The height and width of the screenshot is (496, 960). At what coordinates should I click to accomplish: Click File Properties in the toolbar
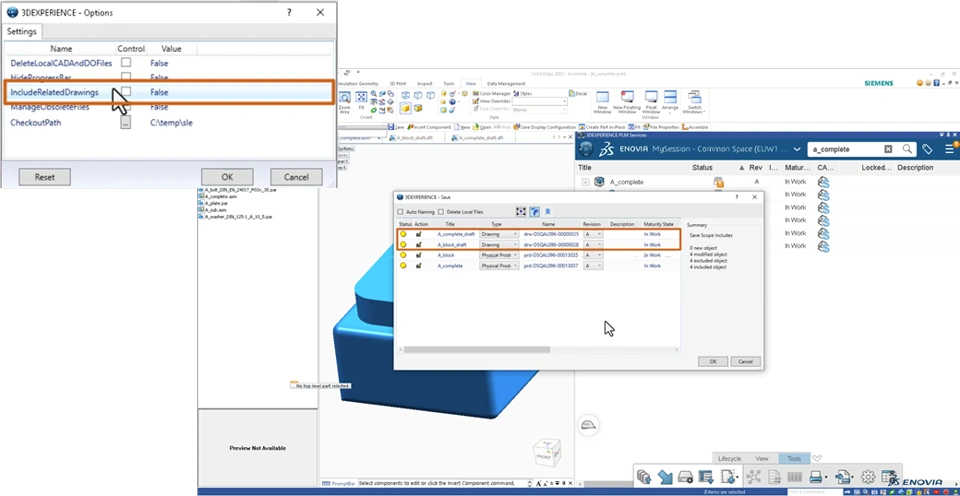click(660, 127)
